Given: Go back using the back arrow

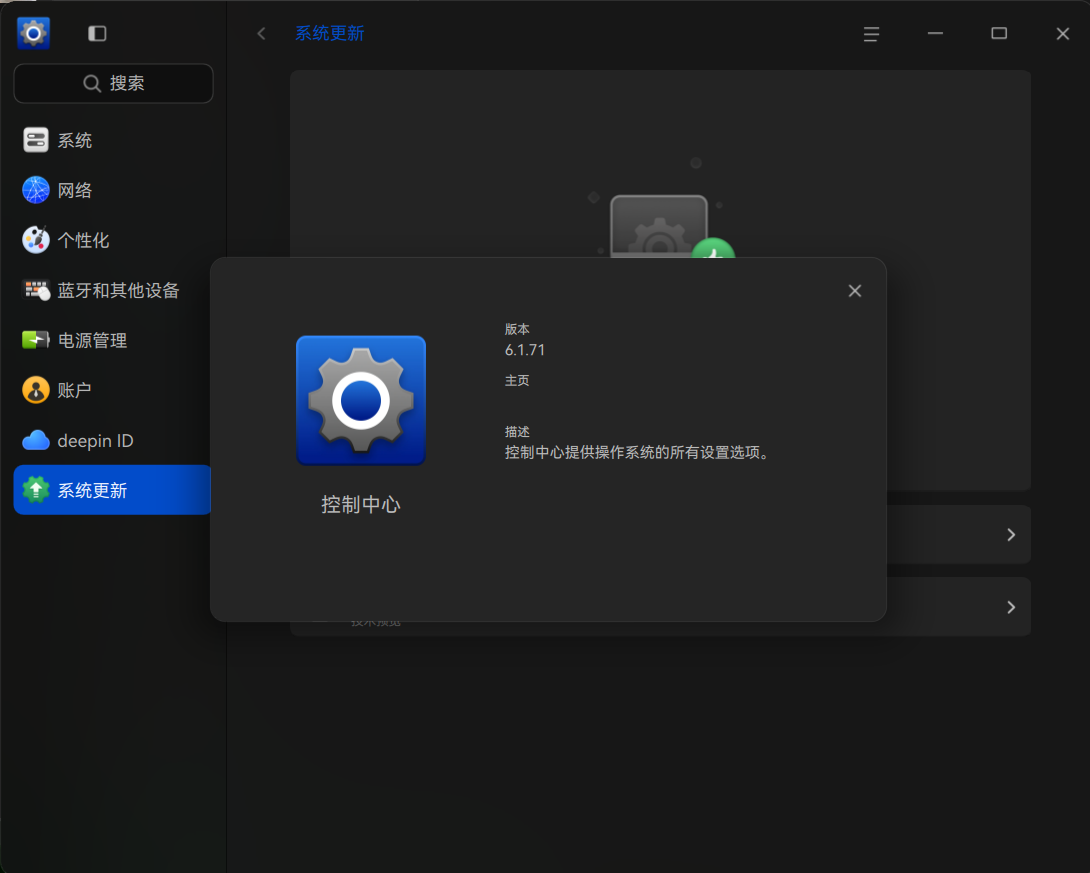Looking at the screenshot, I should [x=261, y=33].
